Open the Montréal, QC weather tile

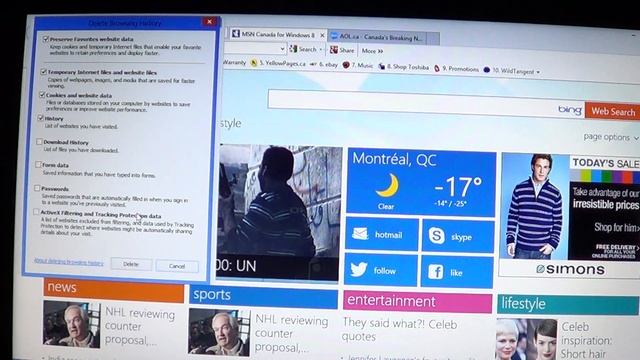(421, 182)
